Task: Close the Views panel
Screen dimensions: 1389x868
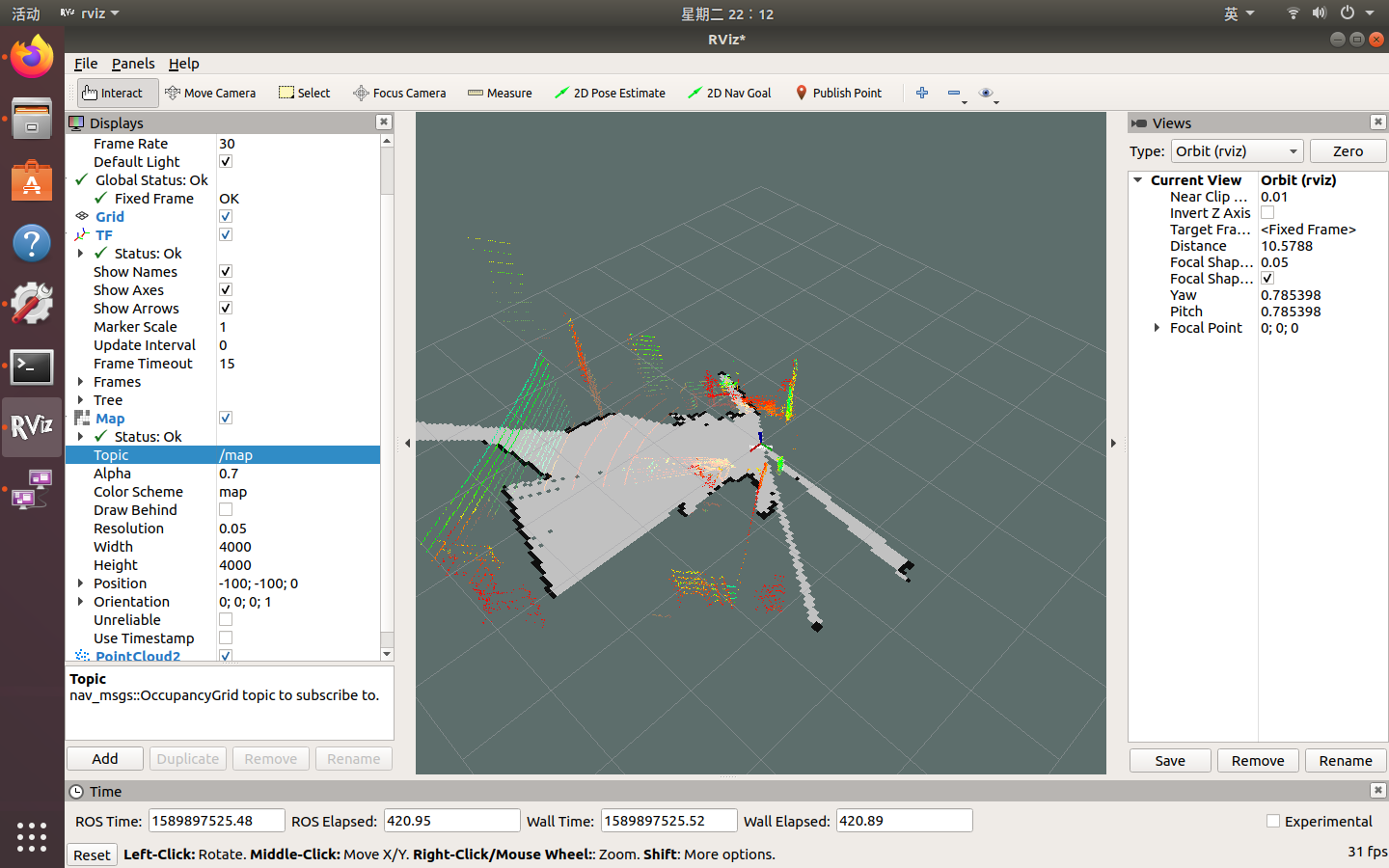Action: coord(1378,122)
